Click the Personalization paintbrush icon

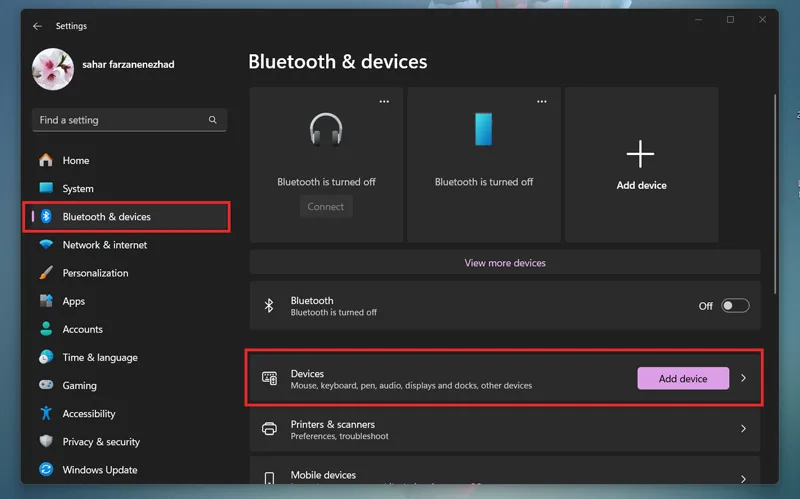(46, 272)
